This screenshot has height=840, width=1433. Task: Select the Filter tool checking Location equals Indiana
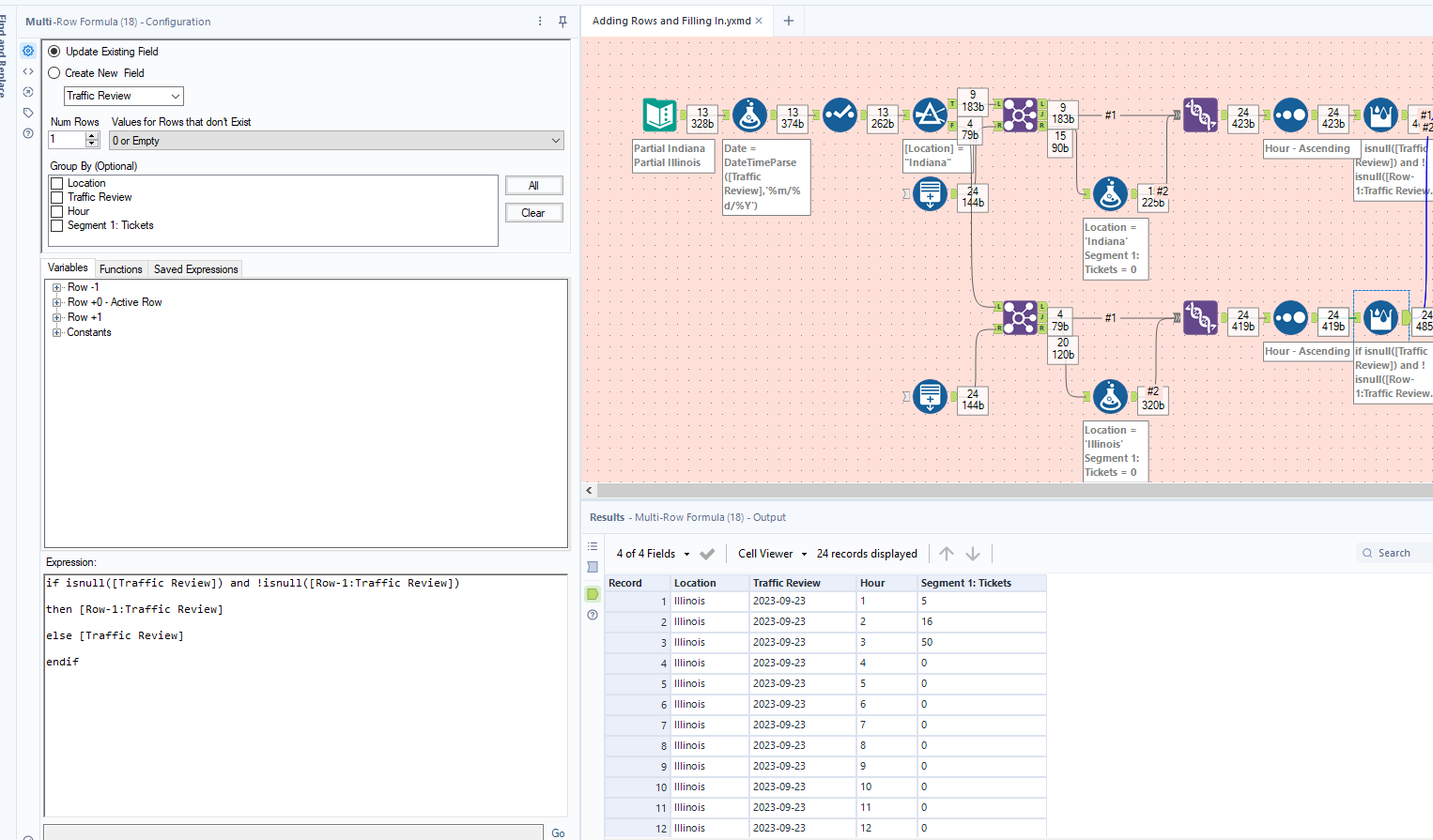(x=929, y=115)
